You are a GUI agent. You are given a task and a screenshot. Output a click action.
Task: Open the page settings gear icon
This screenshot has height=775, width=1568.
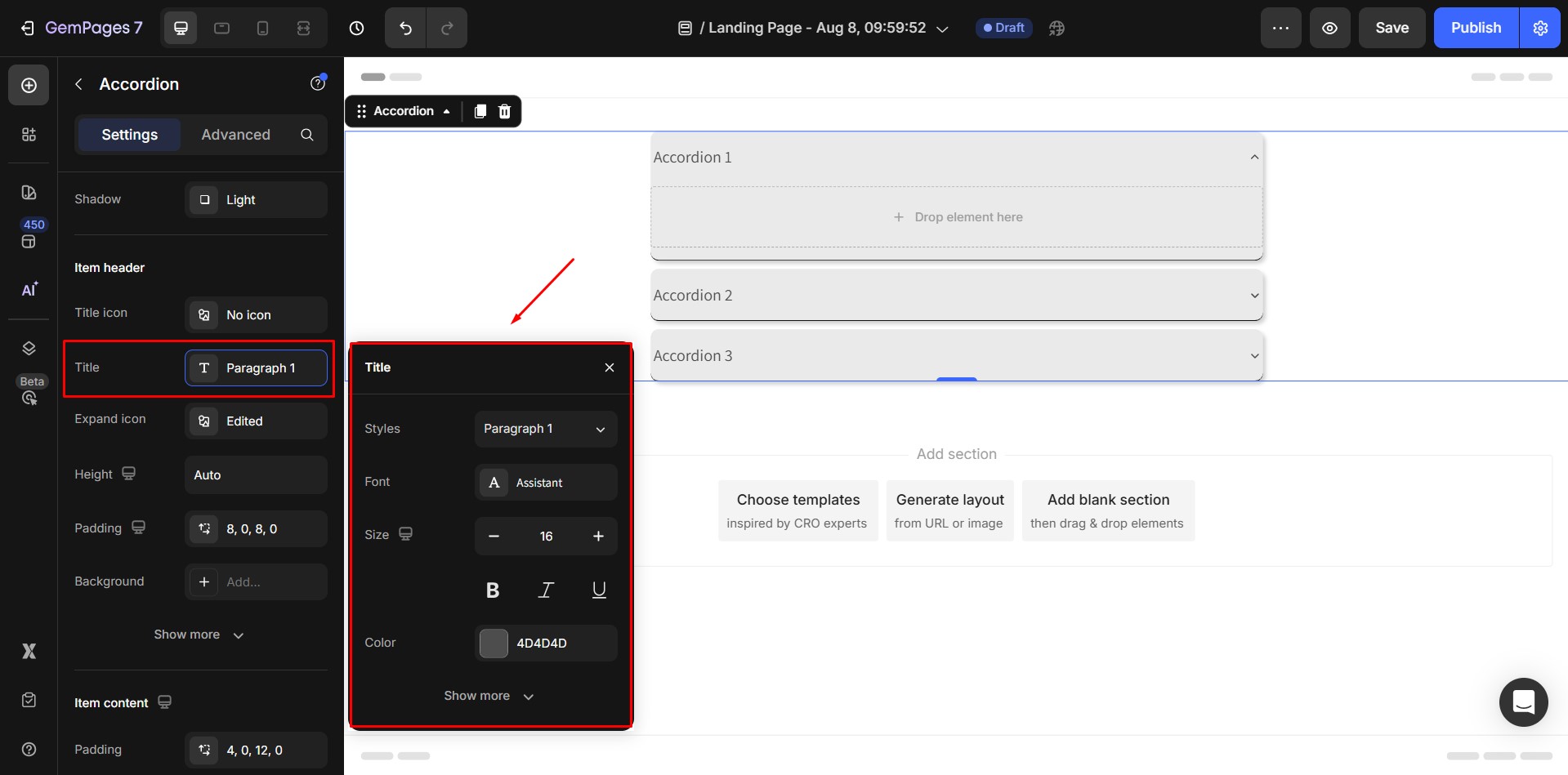pos(1540,28)
